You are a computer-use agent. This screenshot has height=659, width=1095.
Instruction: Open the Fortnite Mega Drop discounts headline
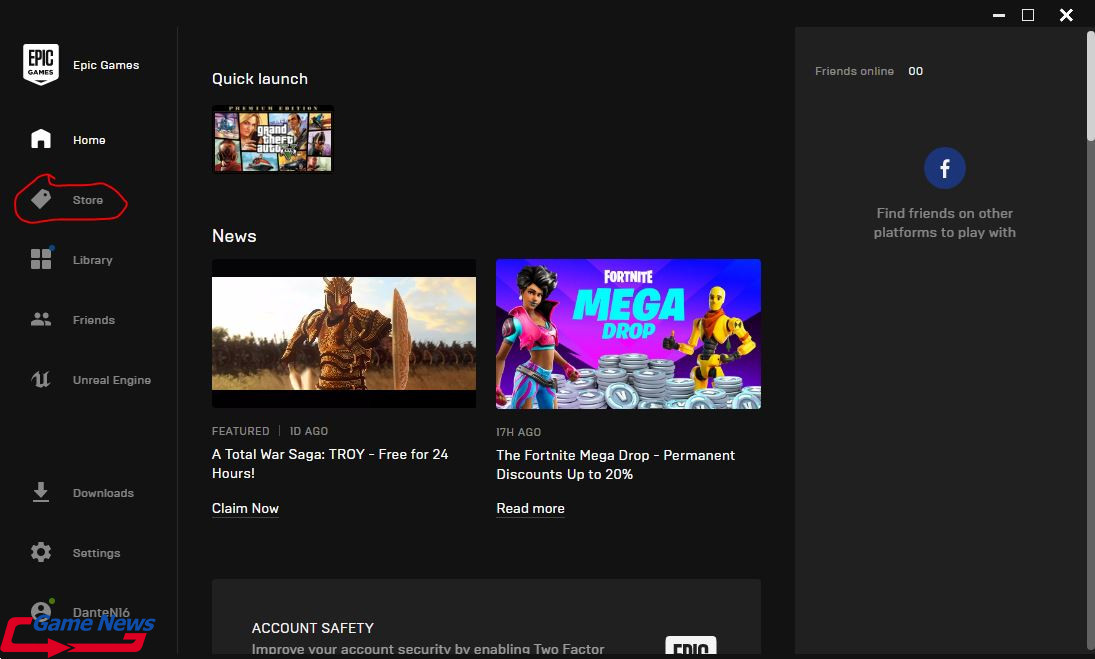pyautogui.click(x=615, y=464)
